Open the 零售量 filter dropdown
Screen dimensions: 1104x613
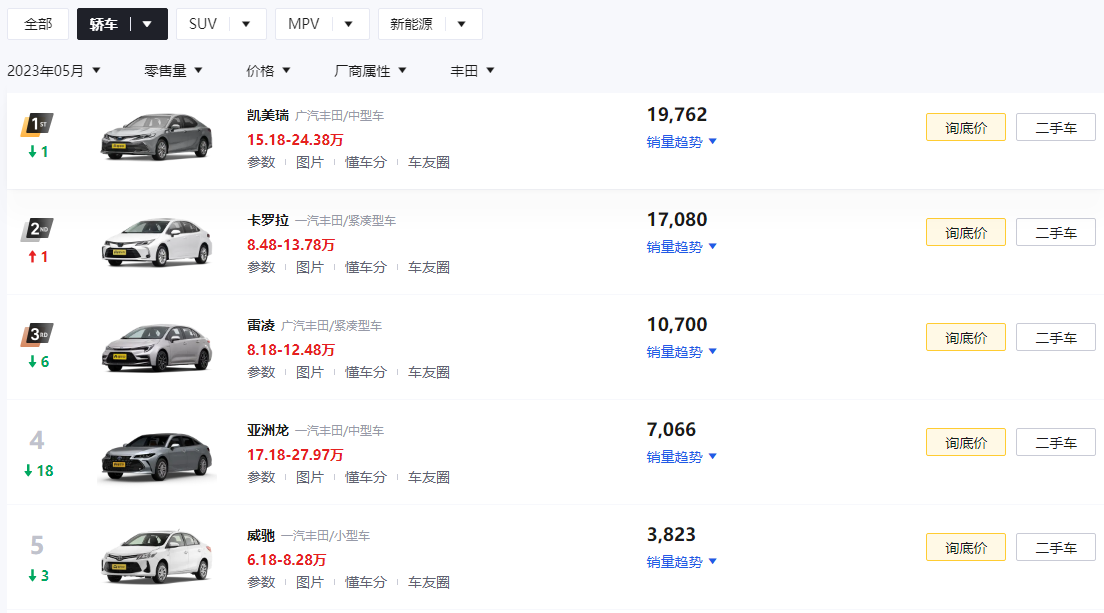(x=173, y=70)
